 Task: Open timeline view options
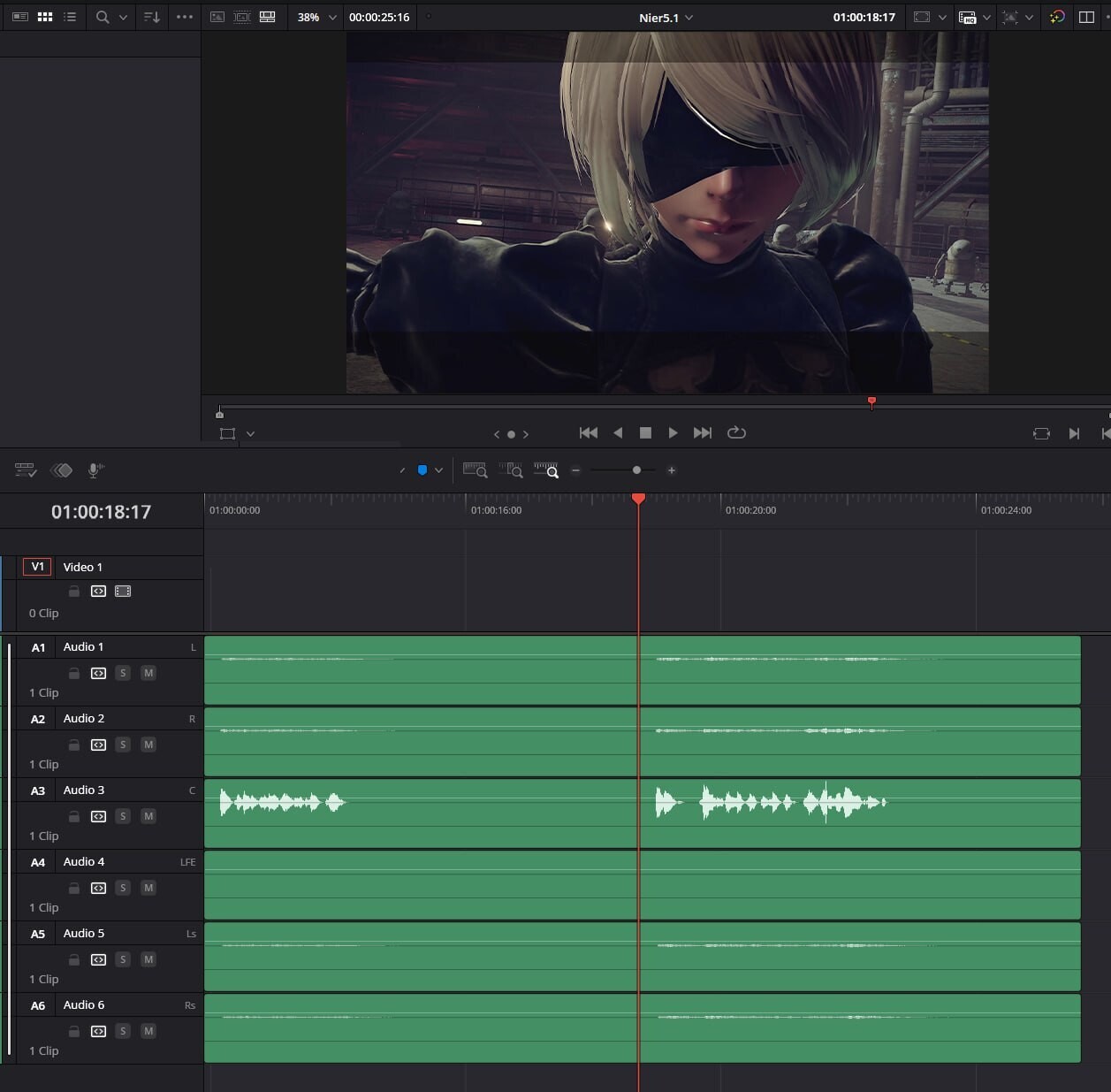tap(26, 470)
